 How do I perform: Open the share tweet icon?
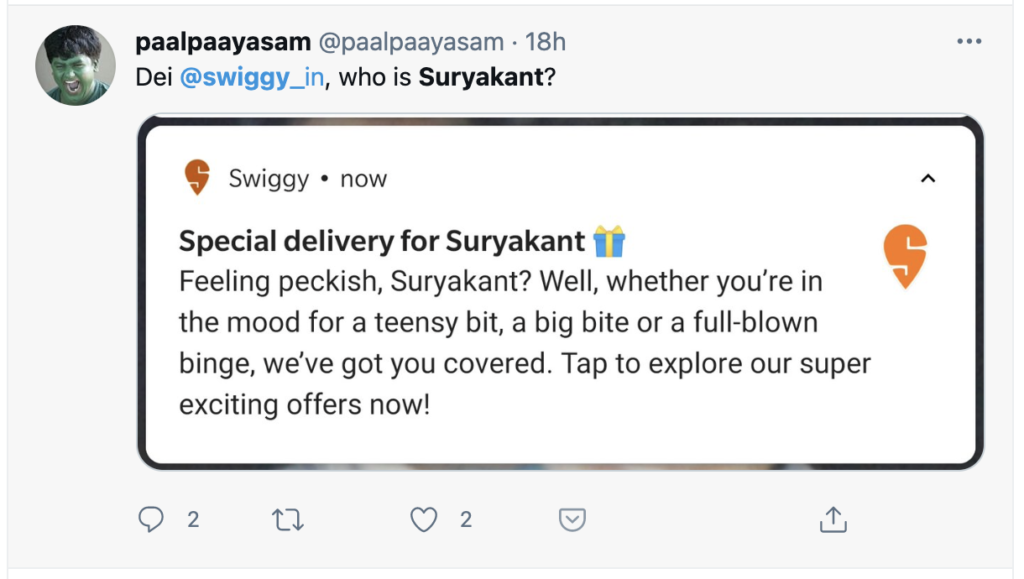click(833, 519)
